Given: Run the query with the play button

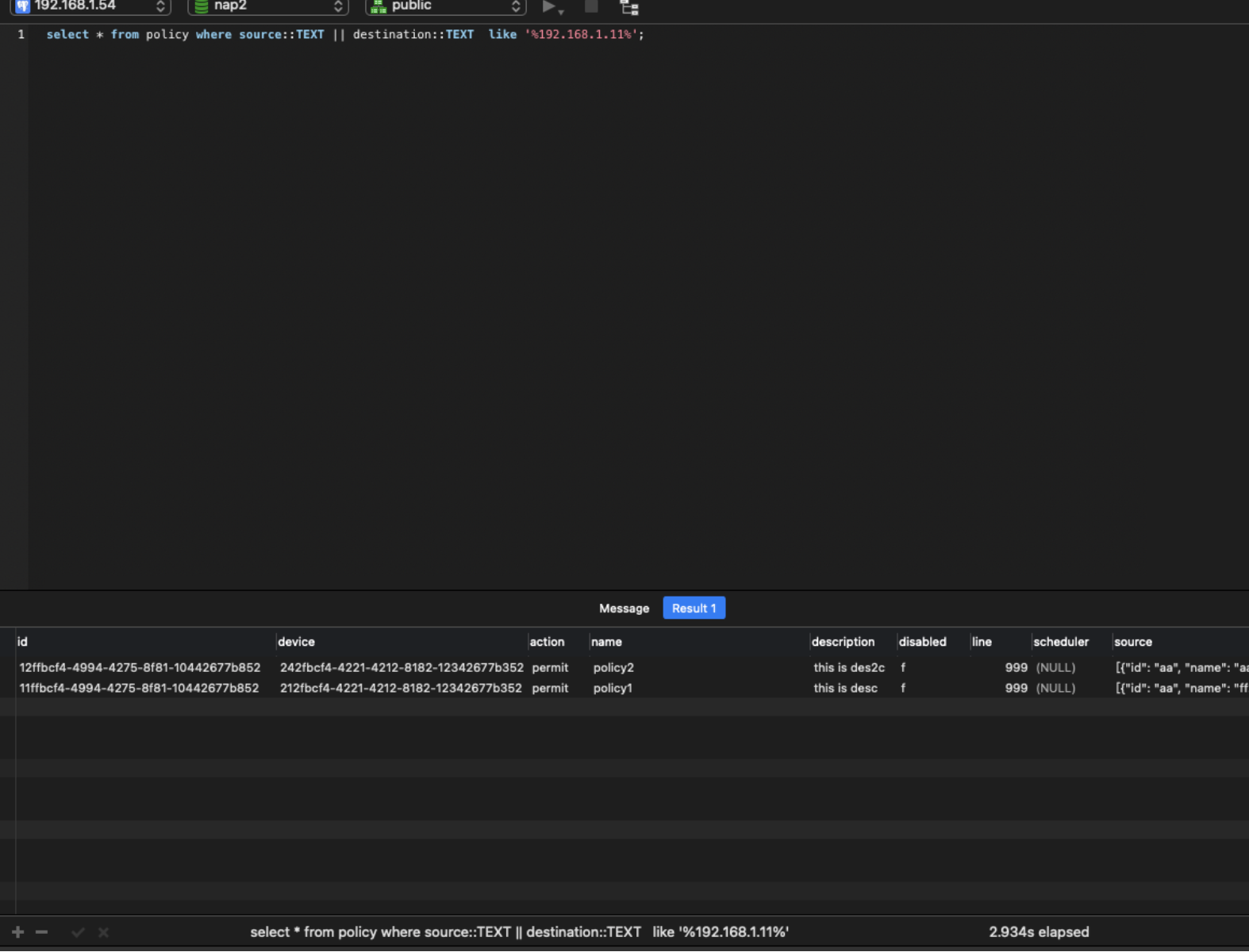Looking at the screenshot, I should point(549,6).
